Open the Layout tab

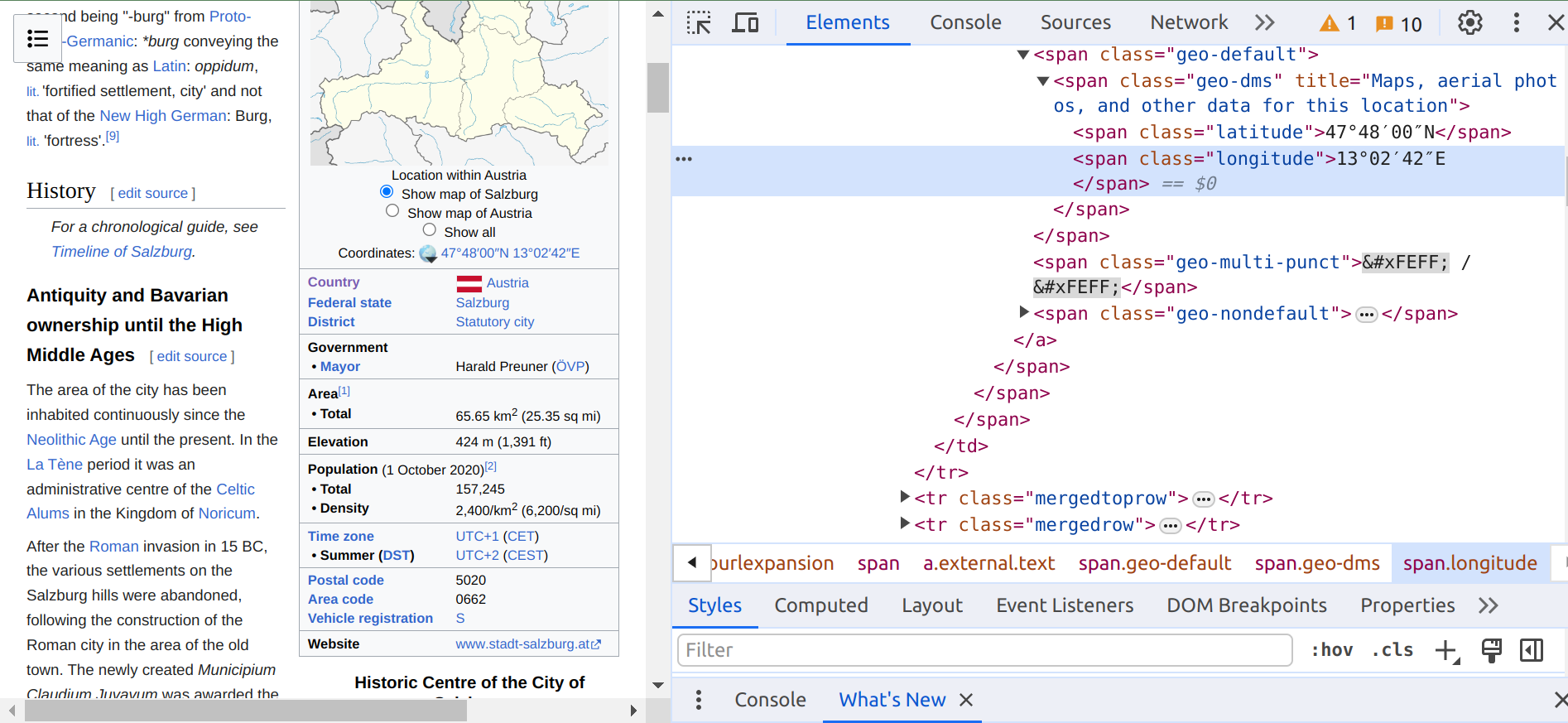pyautogui.click(x=932, y=605)
